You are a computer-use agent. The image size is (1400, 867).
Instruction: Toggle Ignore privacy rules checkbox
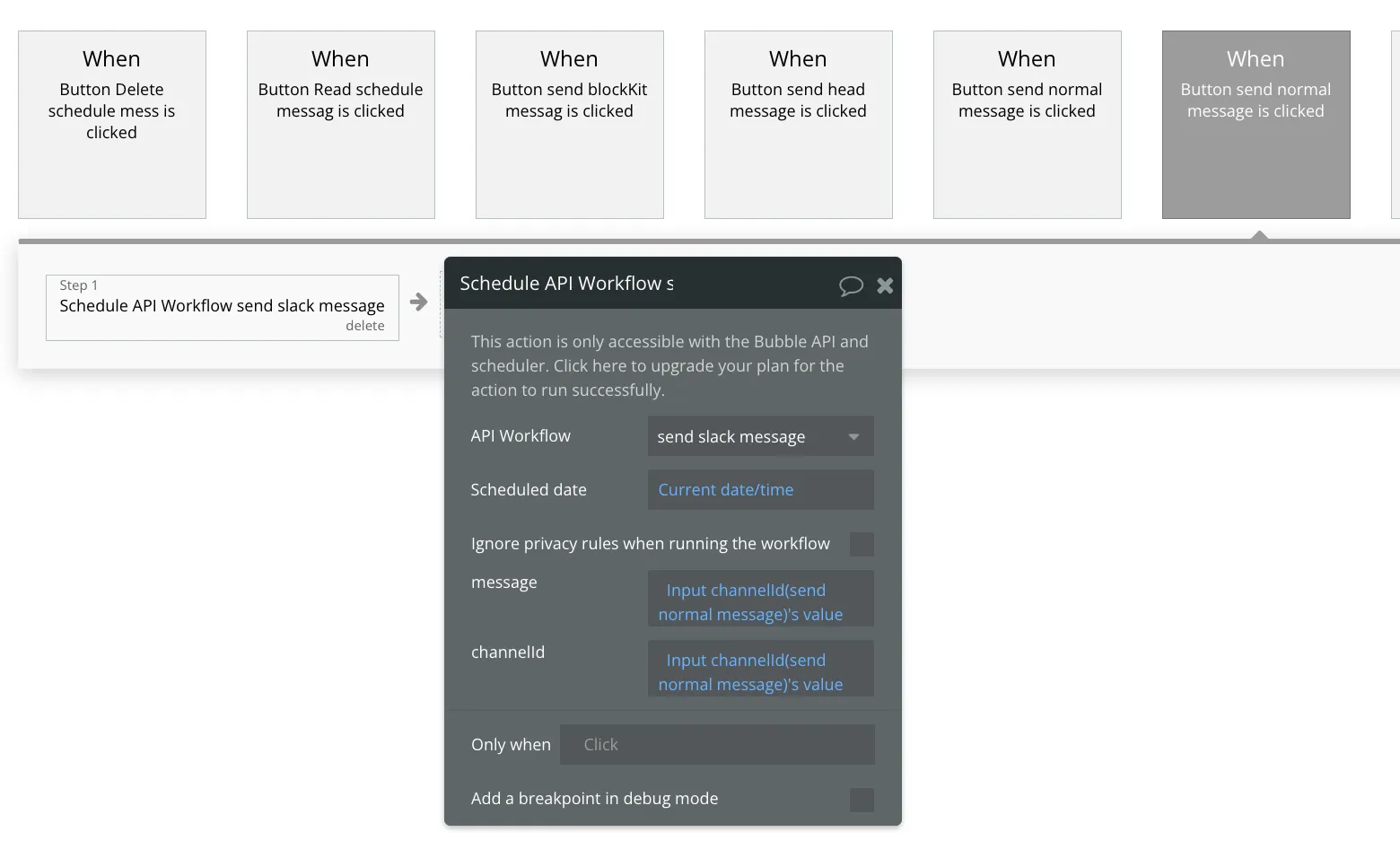tap(862, 544)
